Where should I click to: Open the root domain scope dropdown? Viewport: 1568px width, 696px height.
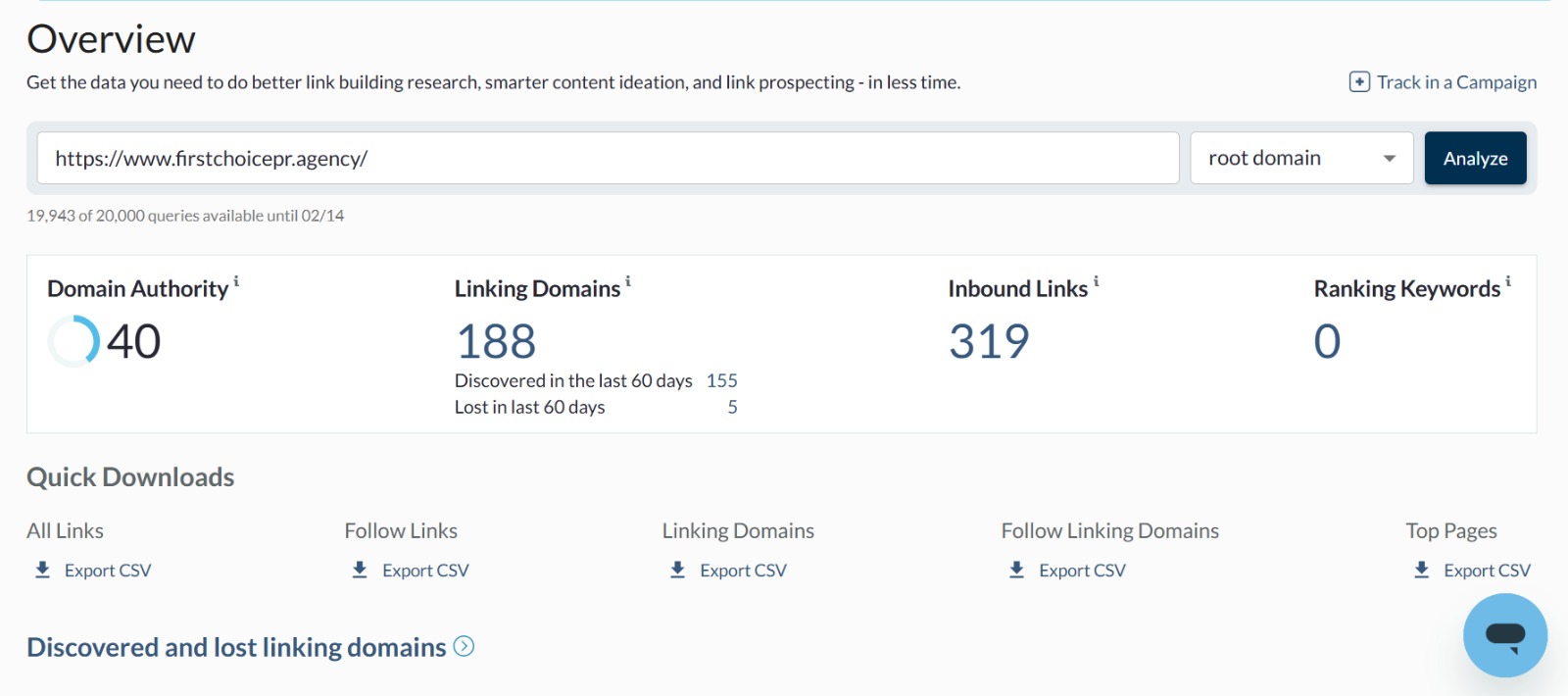coord(1300,158)
